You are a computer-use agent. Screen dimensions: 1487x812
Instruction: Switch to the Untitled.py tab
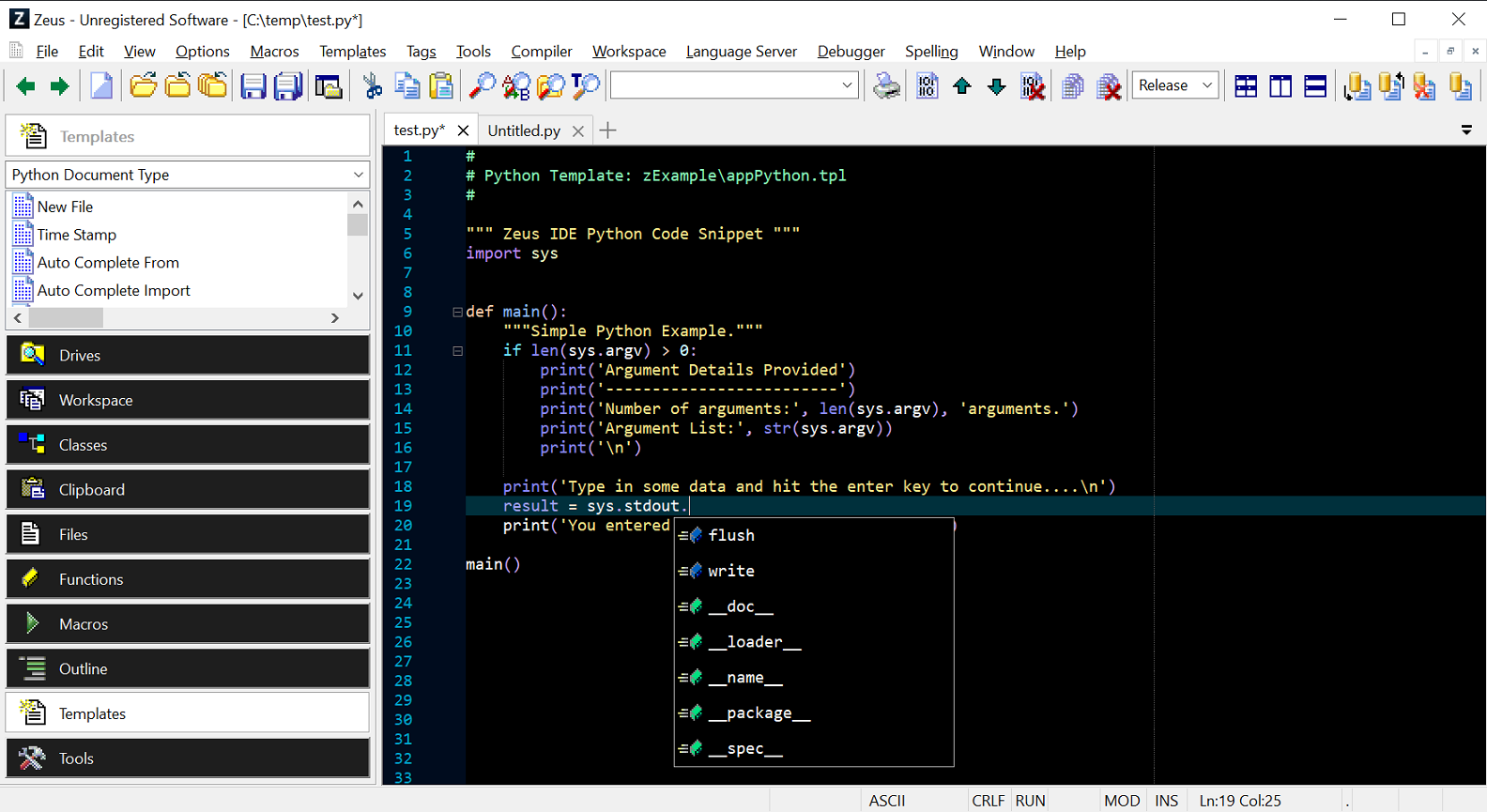[524, 130]
